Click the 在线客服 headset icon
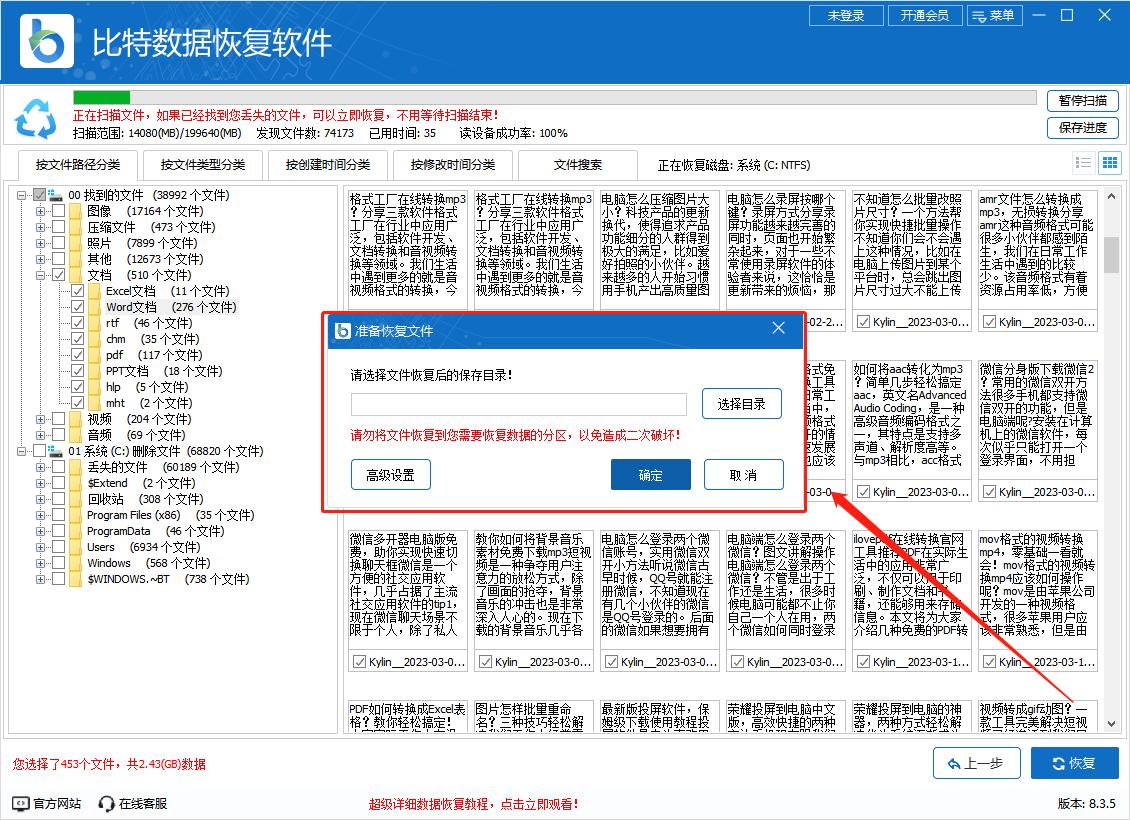The height and width of the screenshot is (820, 1130). 107,803
